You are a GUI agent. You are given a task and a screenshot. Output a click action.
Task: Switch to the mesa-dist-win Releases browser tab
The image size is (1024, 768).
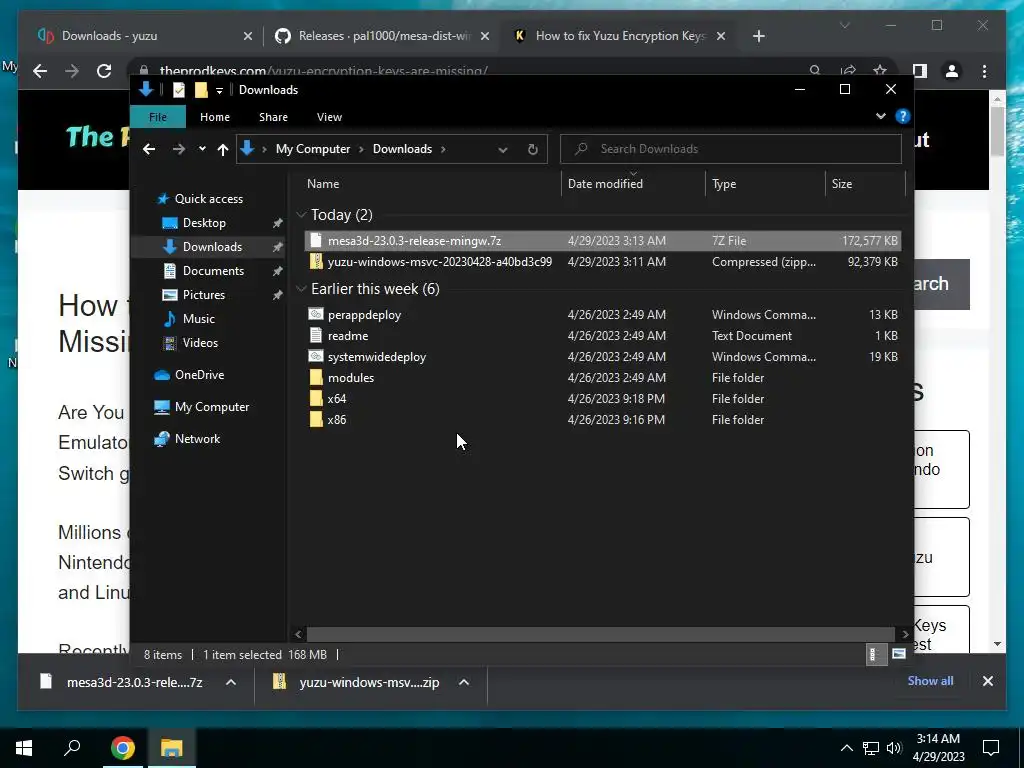383,36
